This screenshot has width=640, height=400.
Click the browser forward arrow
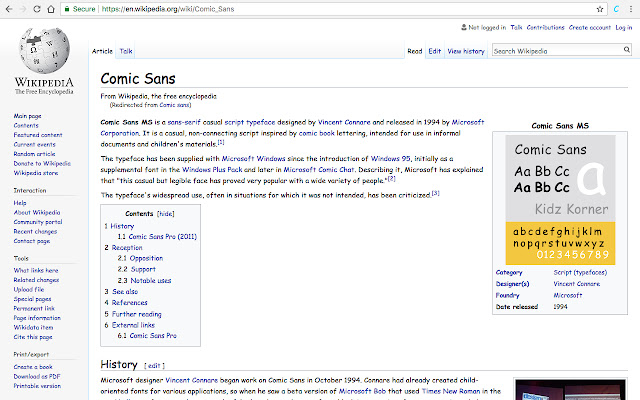click(x=23, y=9)
